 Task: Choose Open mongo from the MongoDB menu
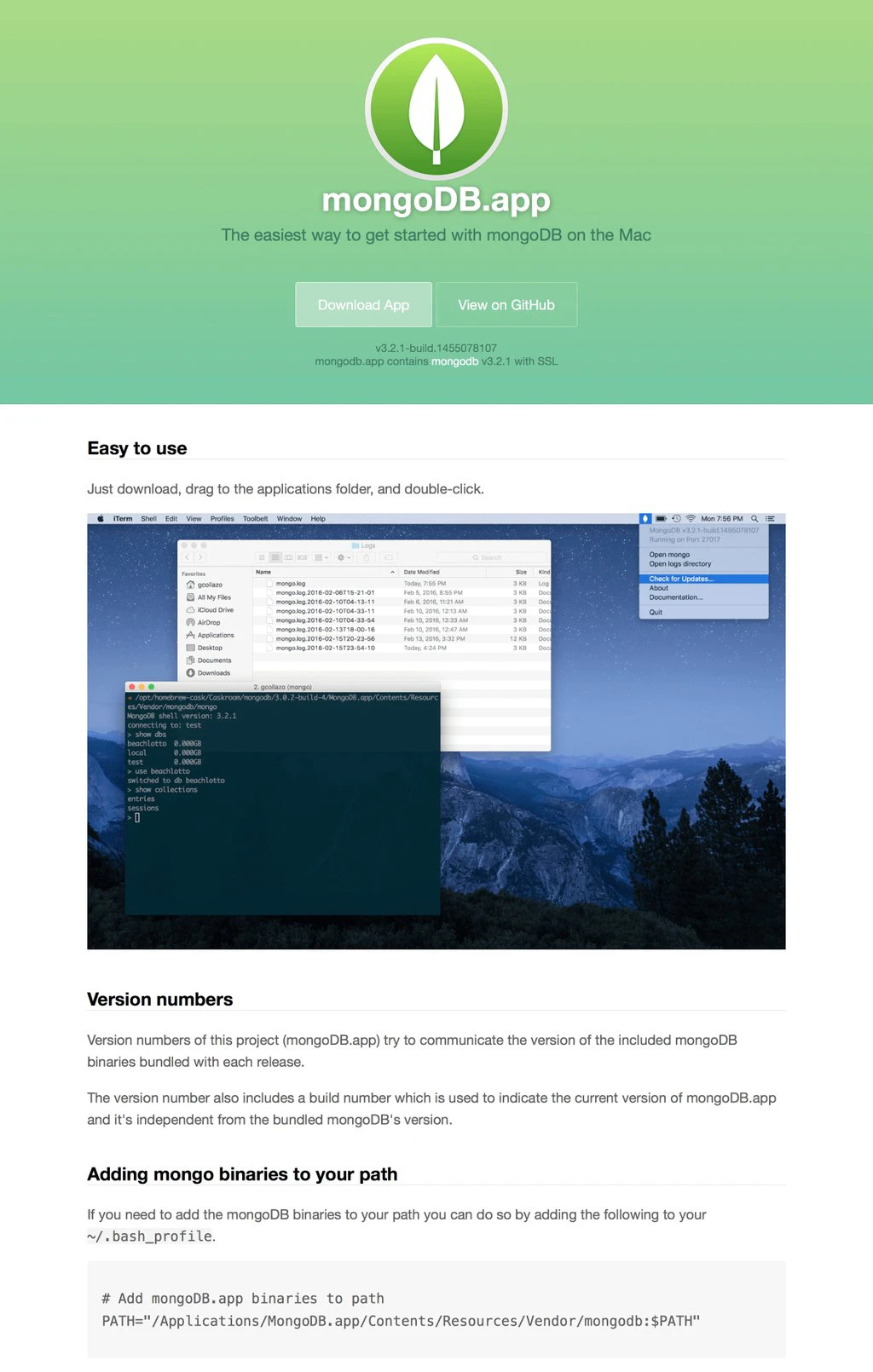pyautogui.click(x=704, y=555)
